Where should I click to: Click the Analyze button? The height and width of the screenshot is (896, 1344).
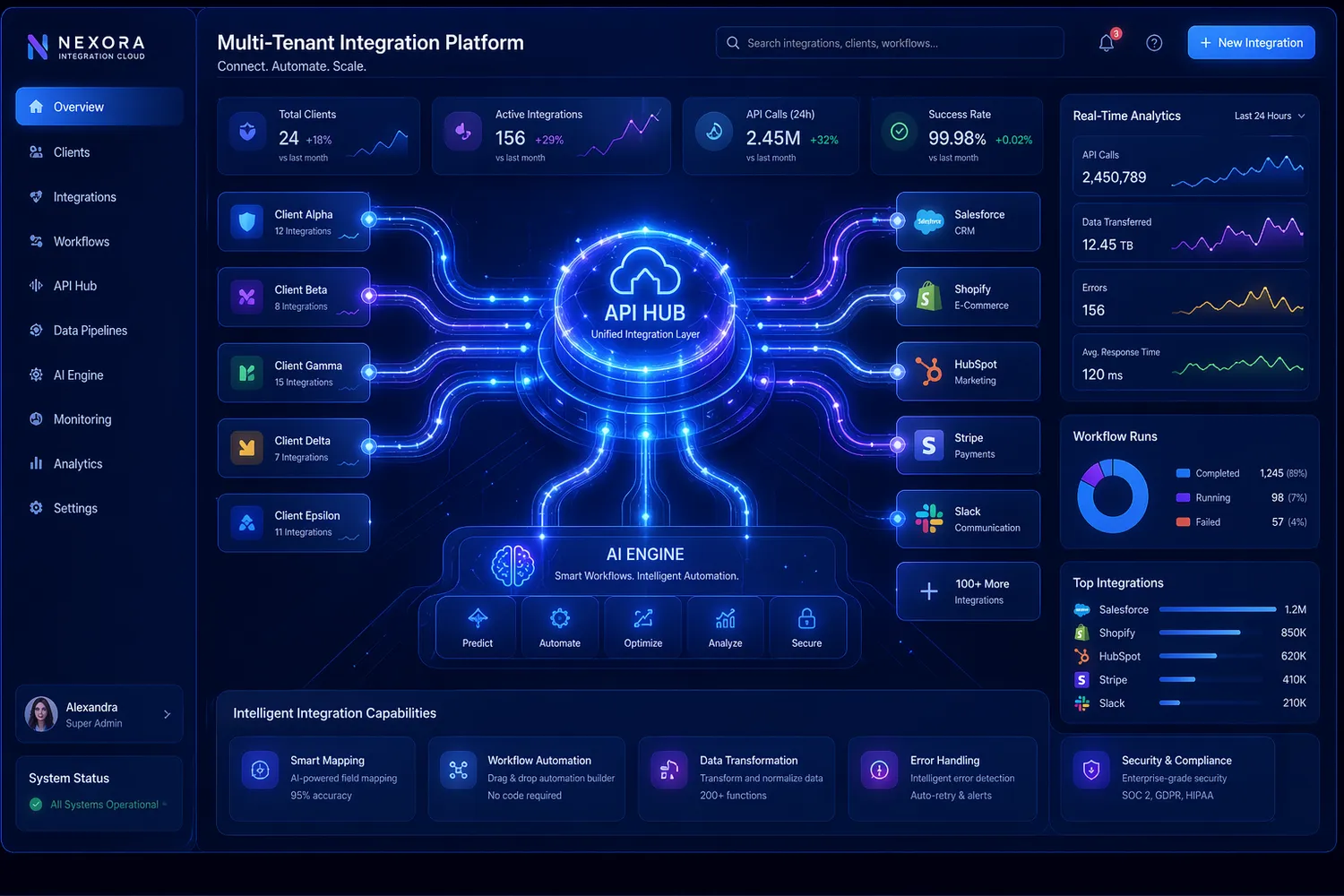[726, 627]
